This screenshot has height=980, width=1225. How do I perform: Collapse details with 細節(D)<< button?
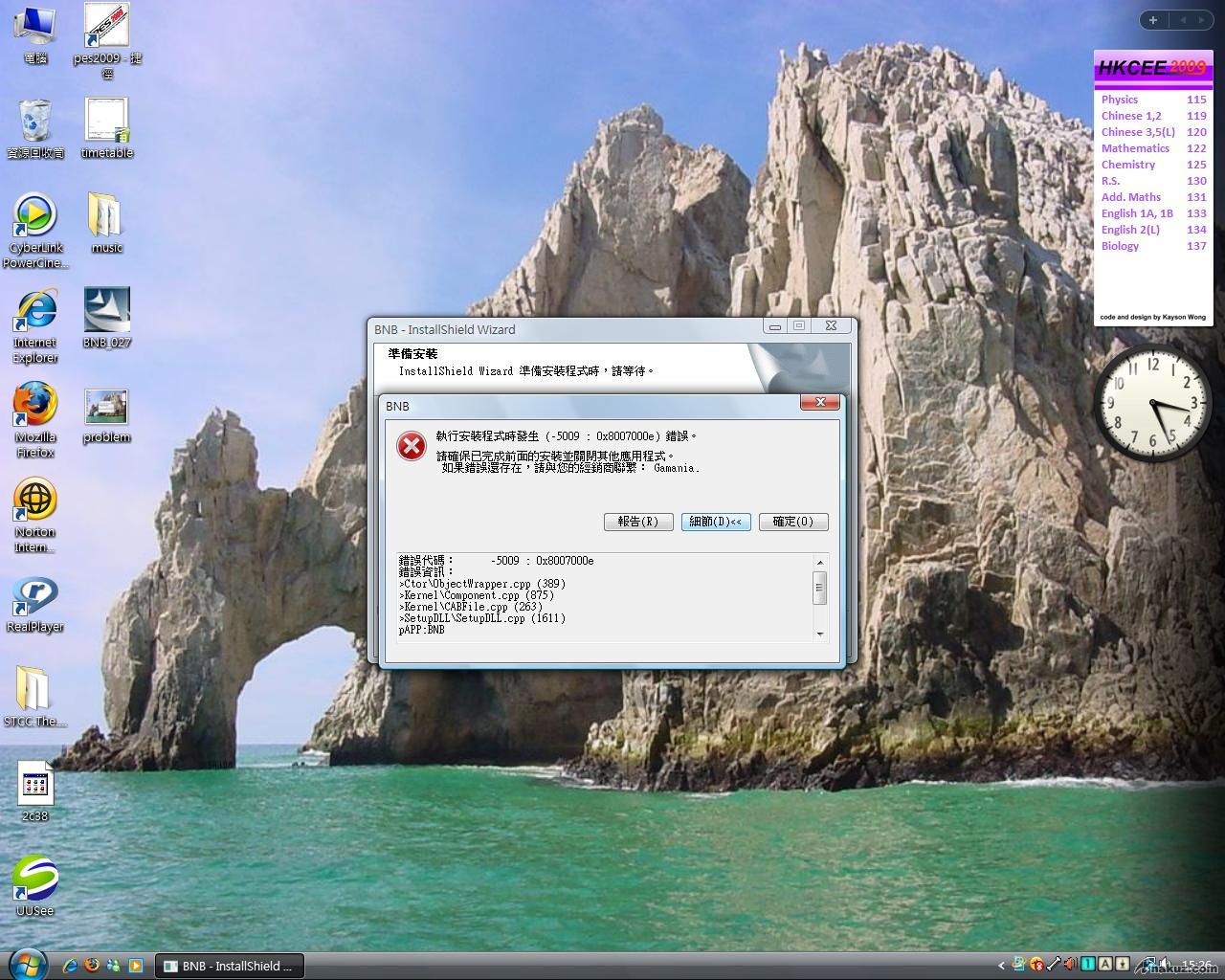716,522
